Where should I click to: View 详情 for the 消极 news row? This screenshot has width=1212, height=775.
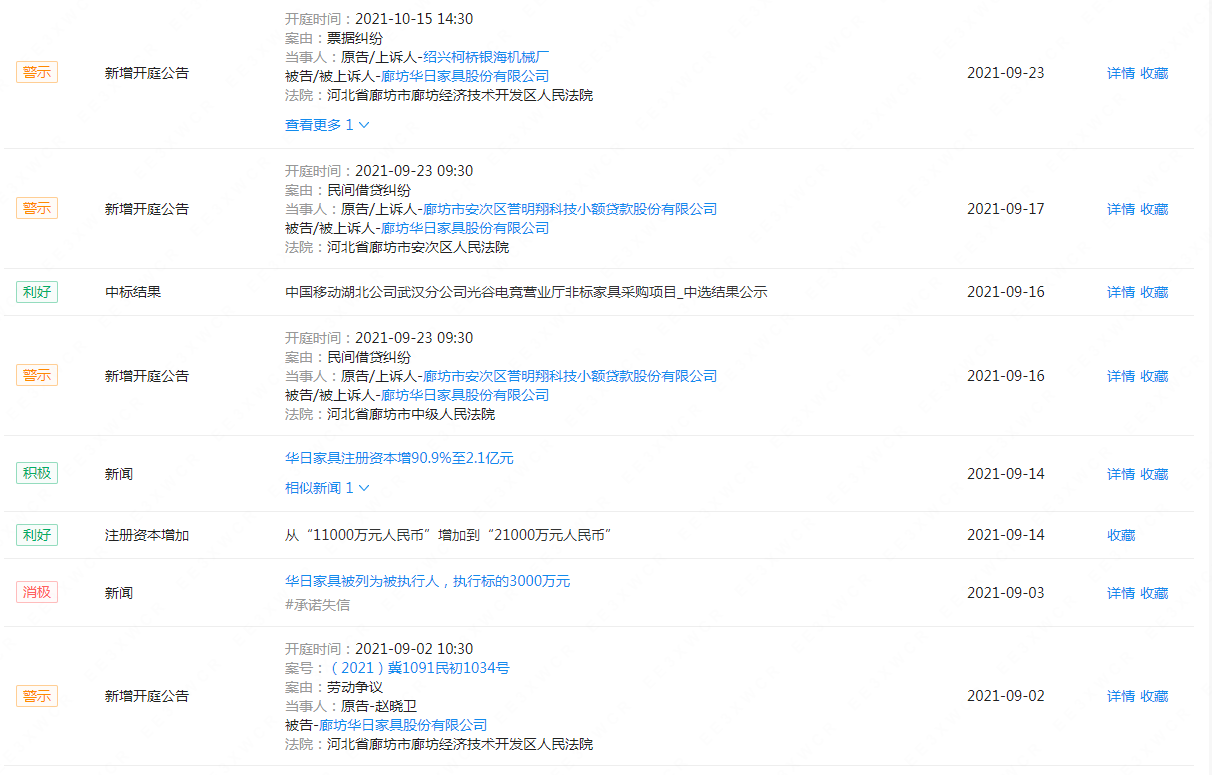(1121, 593)
